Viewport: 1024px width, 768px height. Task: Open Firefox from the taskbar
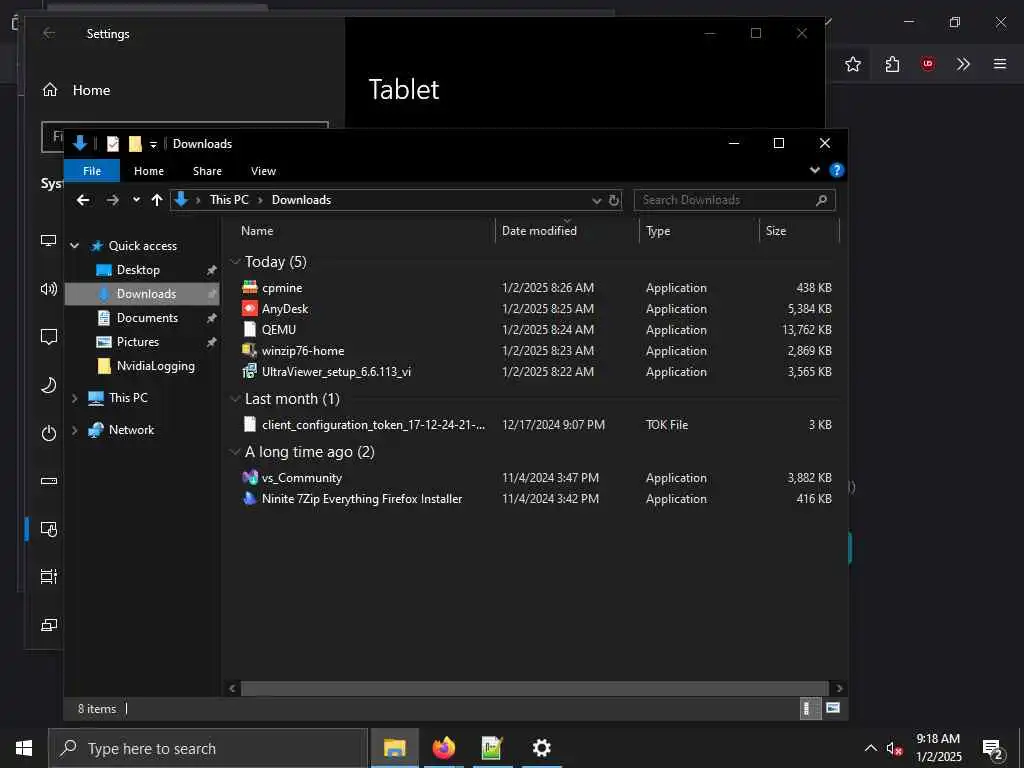tap(443, 748)
